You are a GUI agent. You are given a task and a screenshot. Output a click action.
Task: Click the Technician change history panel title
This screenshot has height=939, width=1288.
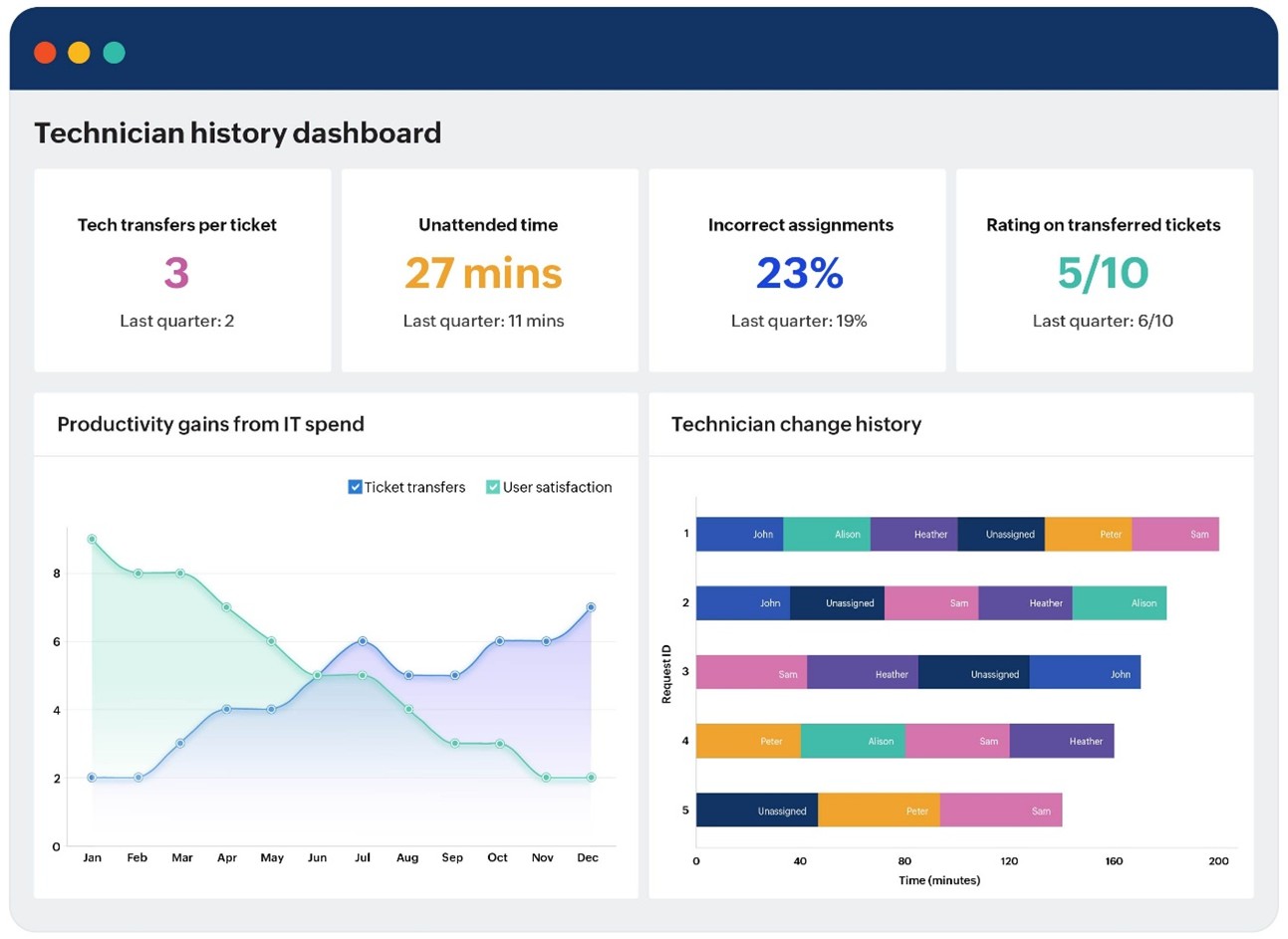coord(796,424)
